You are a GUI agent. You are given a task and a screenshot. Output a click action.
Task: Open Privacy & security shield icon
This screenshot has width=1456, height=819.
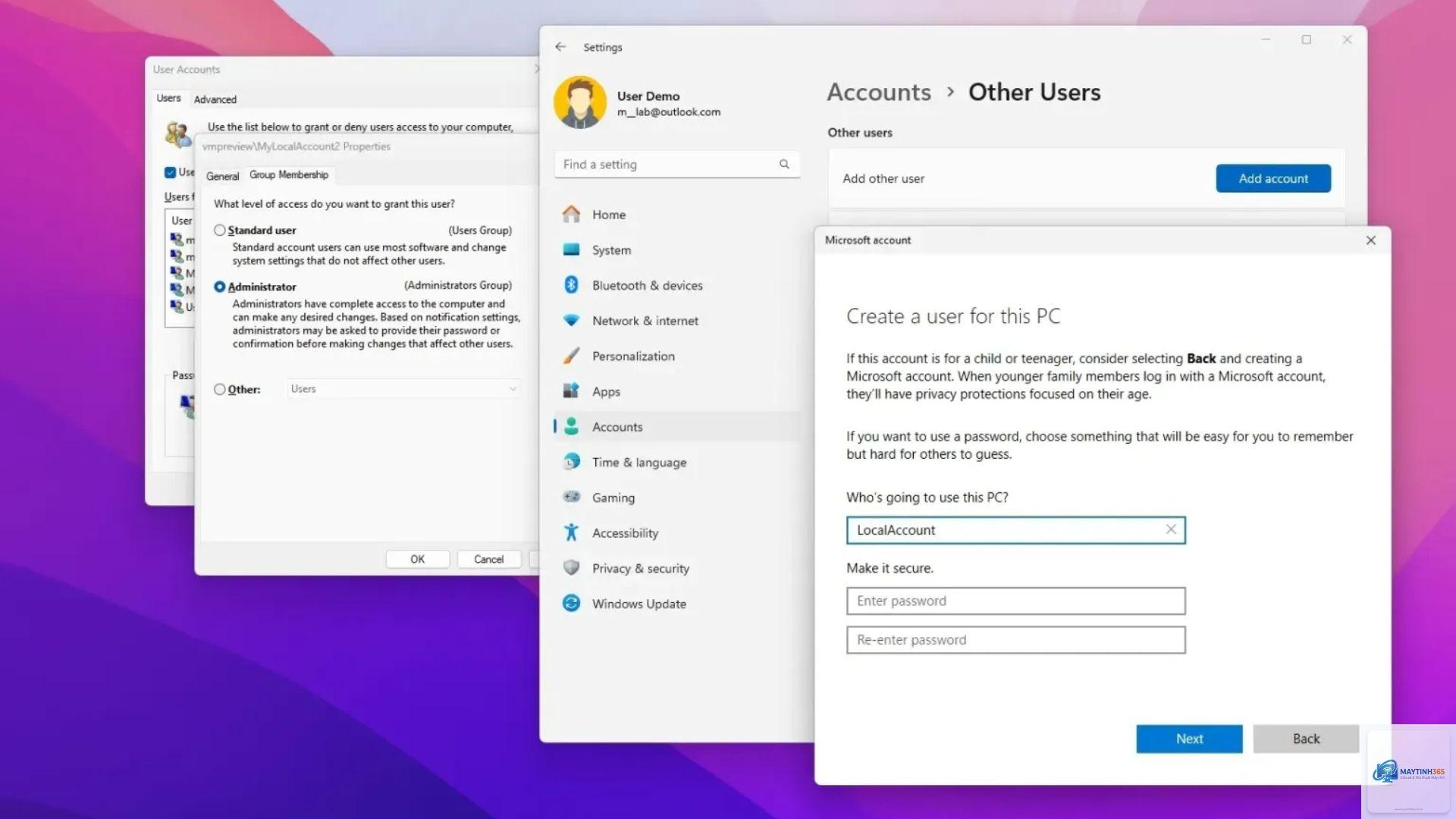click(572, 568)
